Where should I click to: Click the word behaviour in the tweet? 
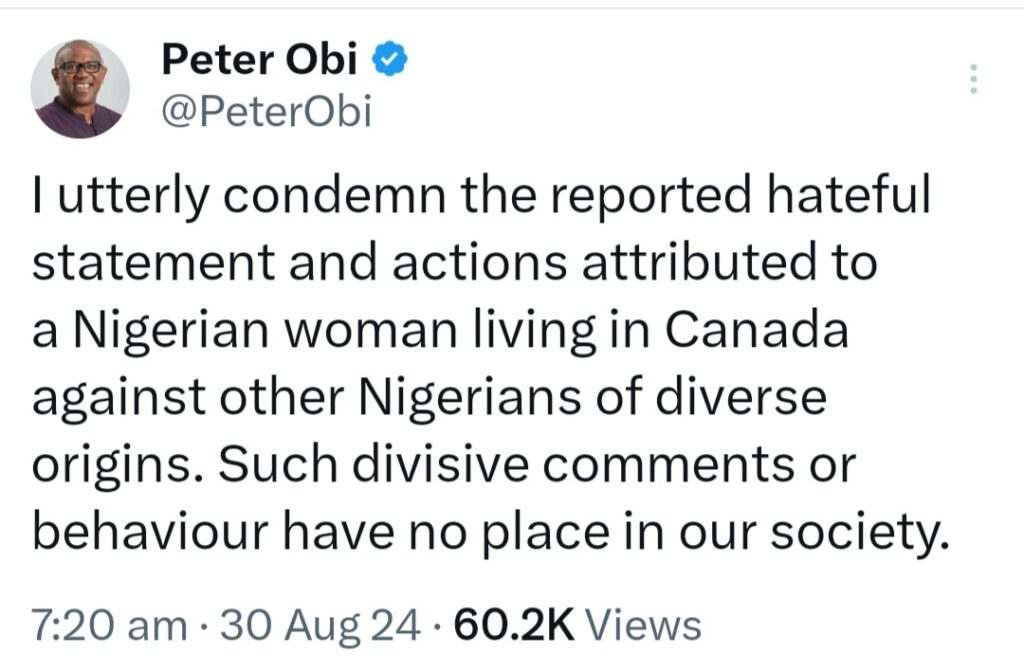150,532
